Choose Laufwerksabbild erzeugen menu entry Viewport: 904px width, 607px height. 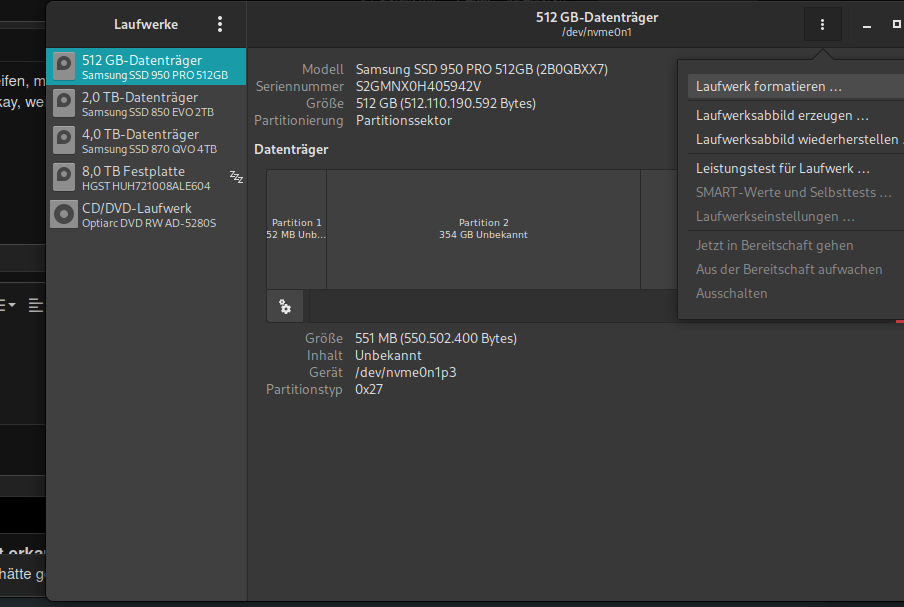(796, 115)
